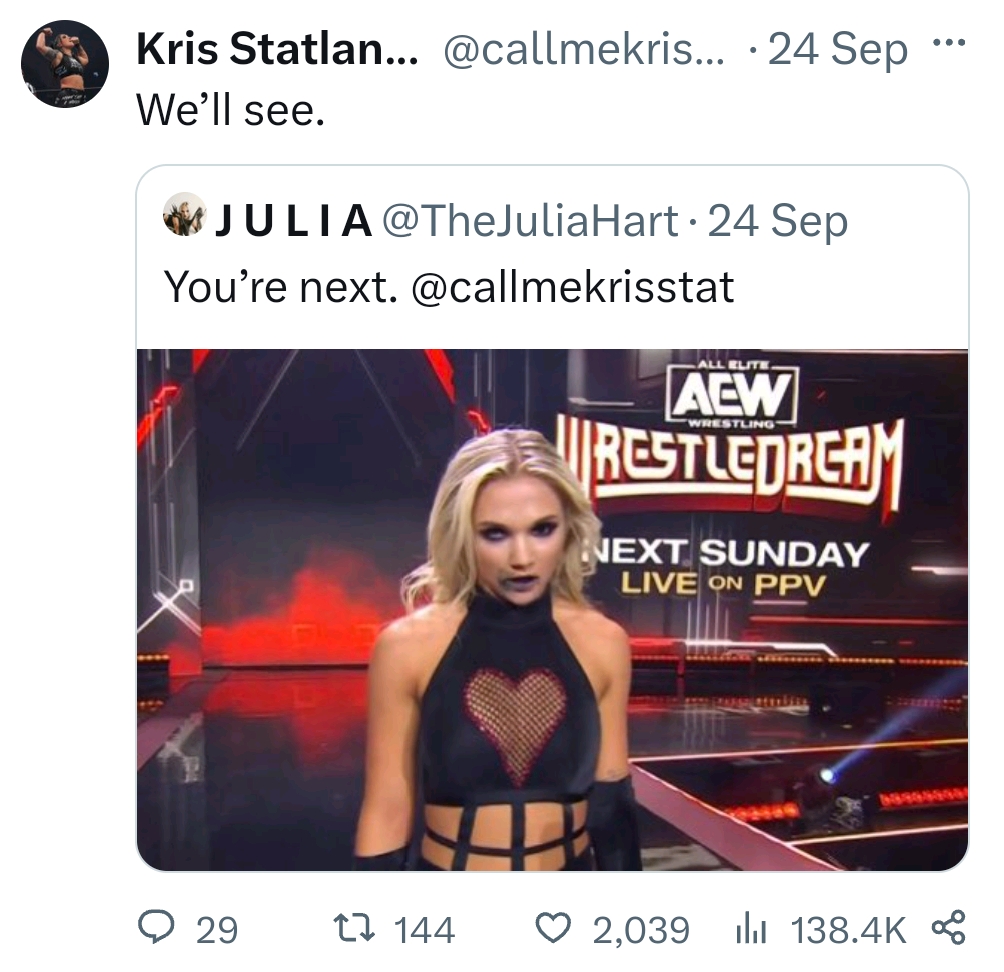
Task: Open the quoted tweet text "You're next."
Action: 280,286
